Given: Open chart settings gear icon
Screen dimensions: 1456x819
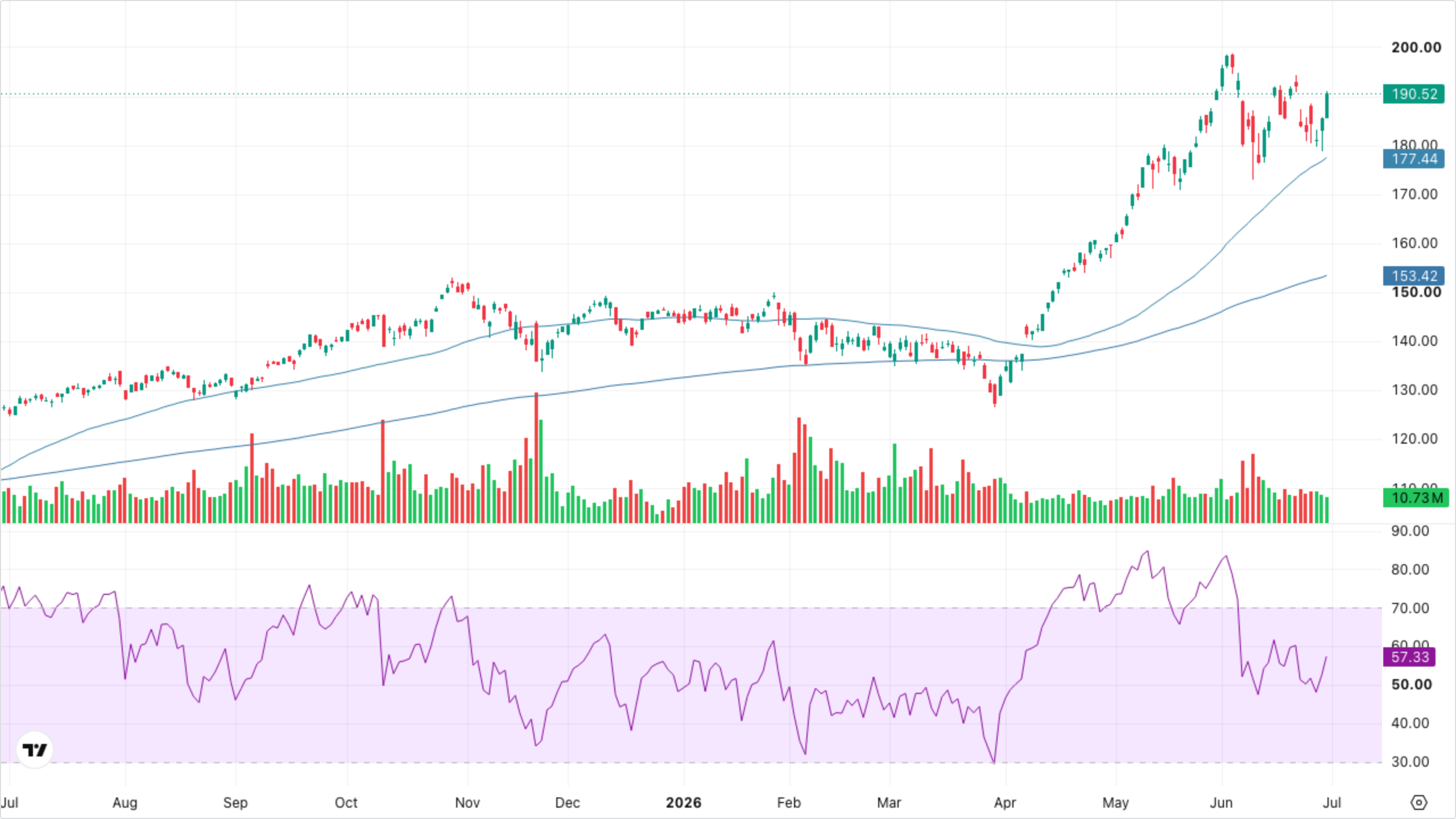Looking at the screenshot, I should pyautogui.click(x=1419, y=803).
